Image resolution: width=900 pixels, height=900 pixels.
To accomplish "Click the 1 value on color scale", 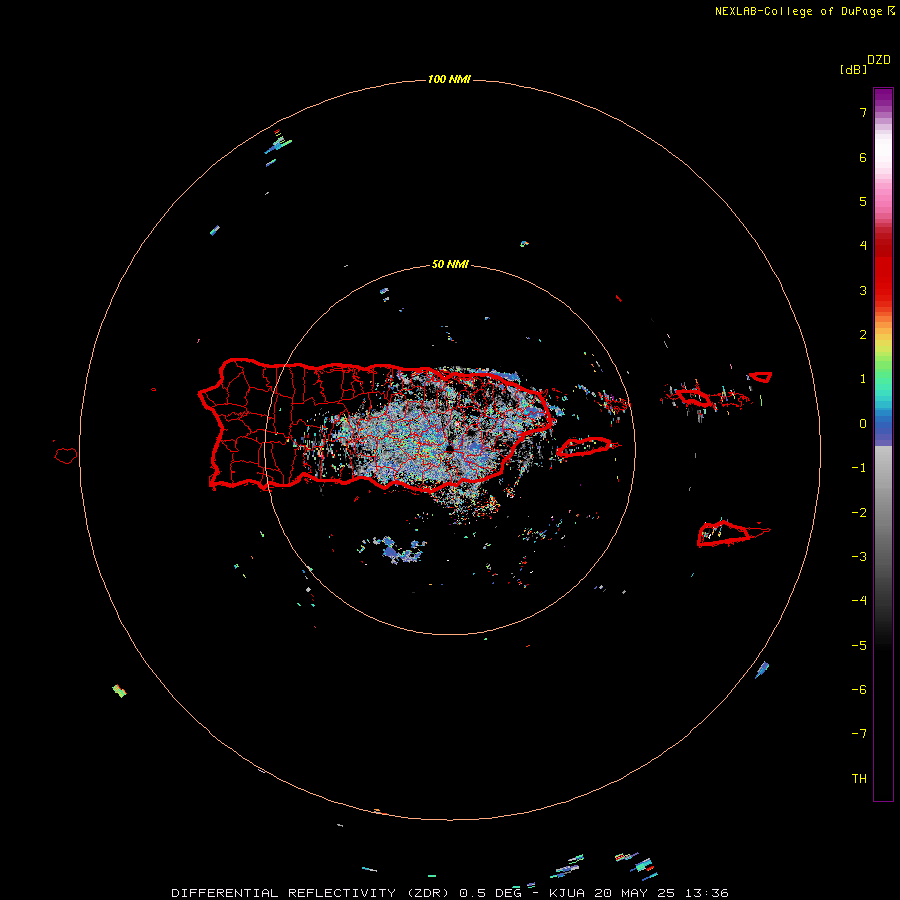I will pos(863,379).
